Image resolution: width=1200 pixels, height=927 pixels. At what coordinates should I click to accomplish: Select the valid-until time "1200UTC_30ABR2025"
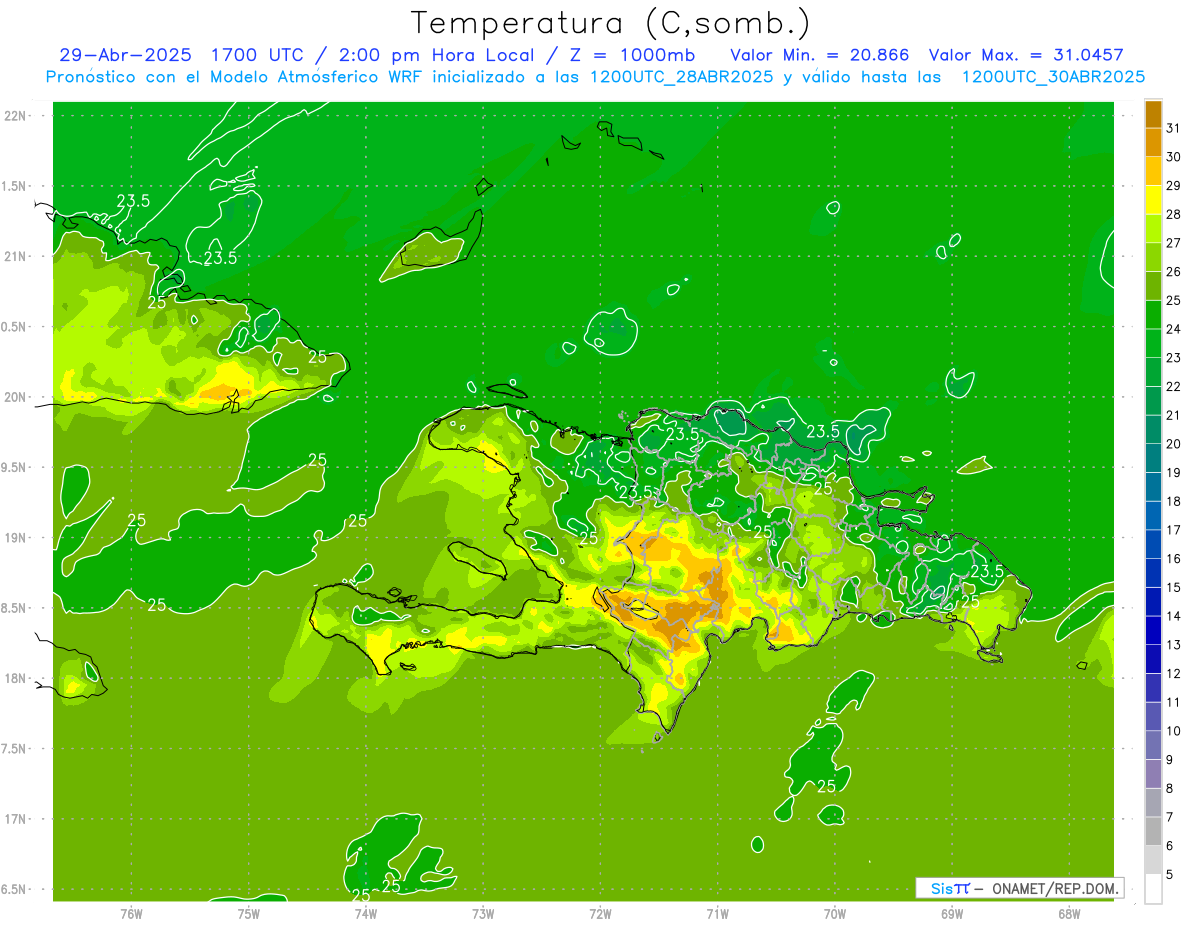(x=1053, y=77)
